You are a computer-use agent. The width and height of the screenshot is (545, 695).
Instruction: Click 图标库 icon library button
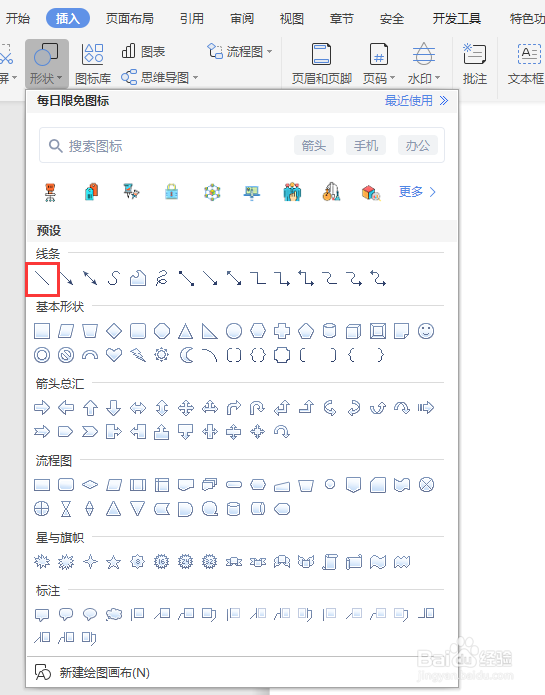click(x=93, y=64)
